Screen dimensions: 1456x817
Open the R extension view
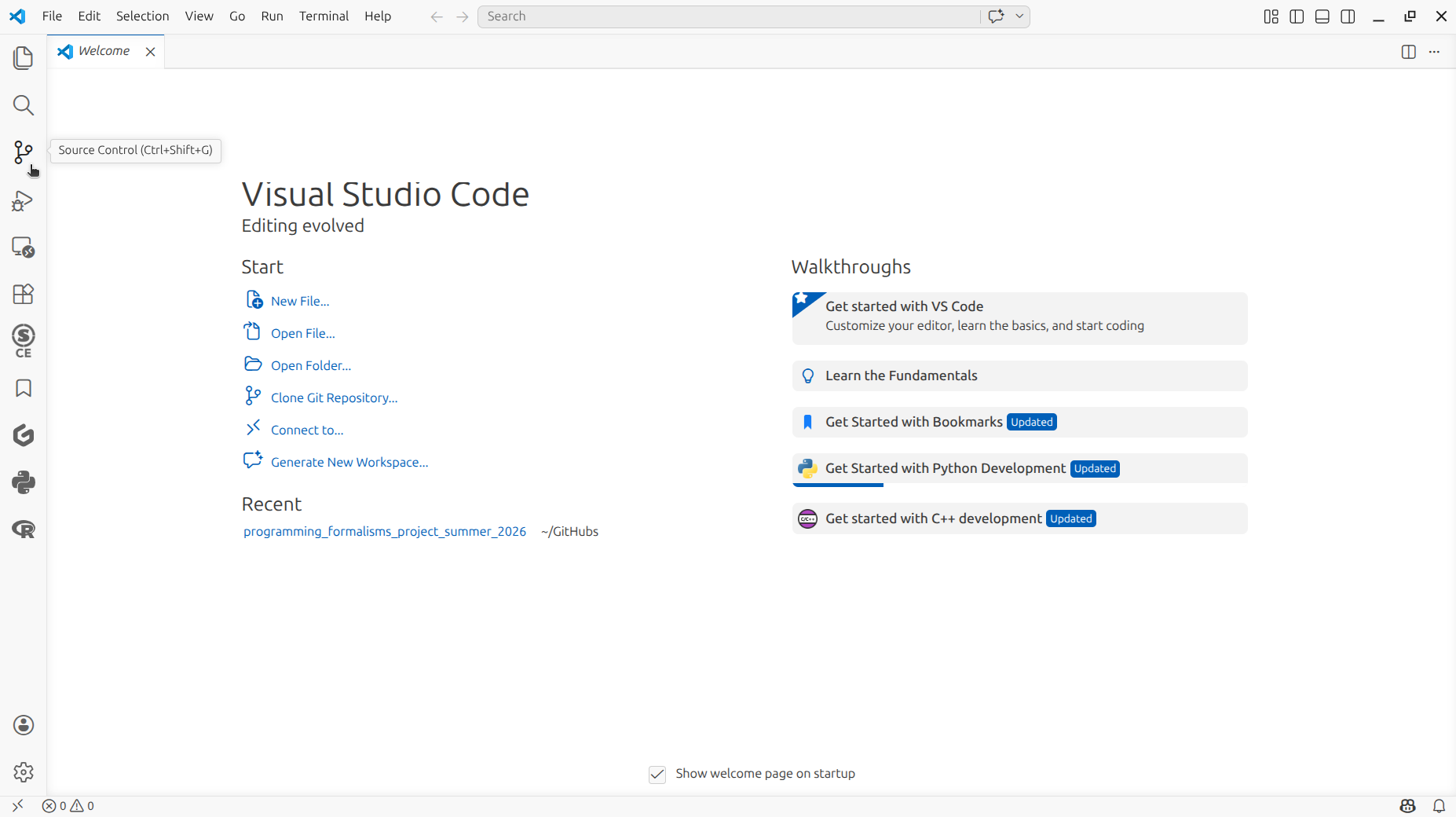24,529
